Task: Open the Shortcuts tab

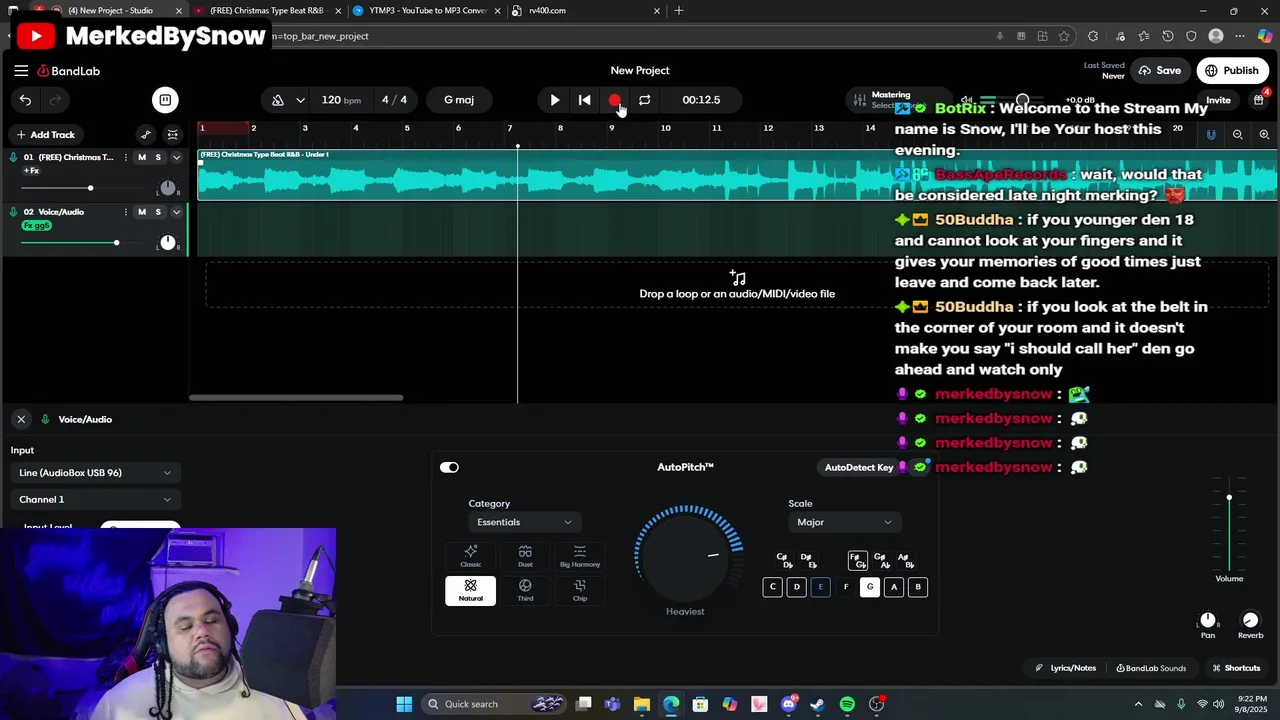Action: point(1236,668)
